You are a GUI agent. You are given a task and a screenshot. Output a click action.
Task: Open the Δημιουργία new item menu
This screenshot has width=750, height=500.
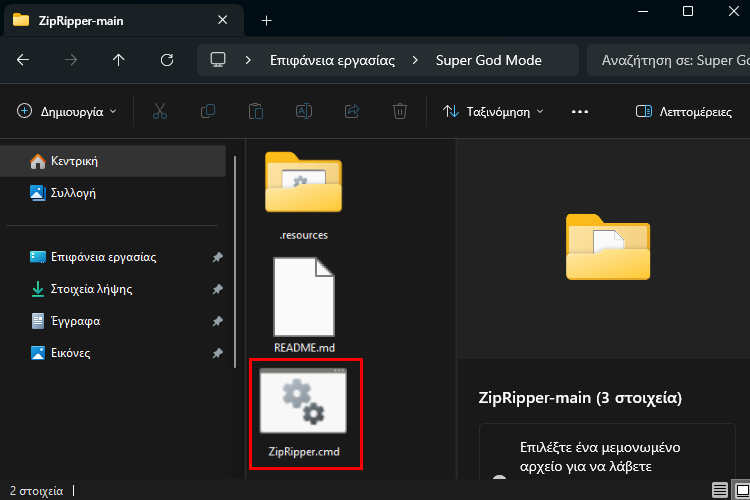click(67, 111)
